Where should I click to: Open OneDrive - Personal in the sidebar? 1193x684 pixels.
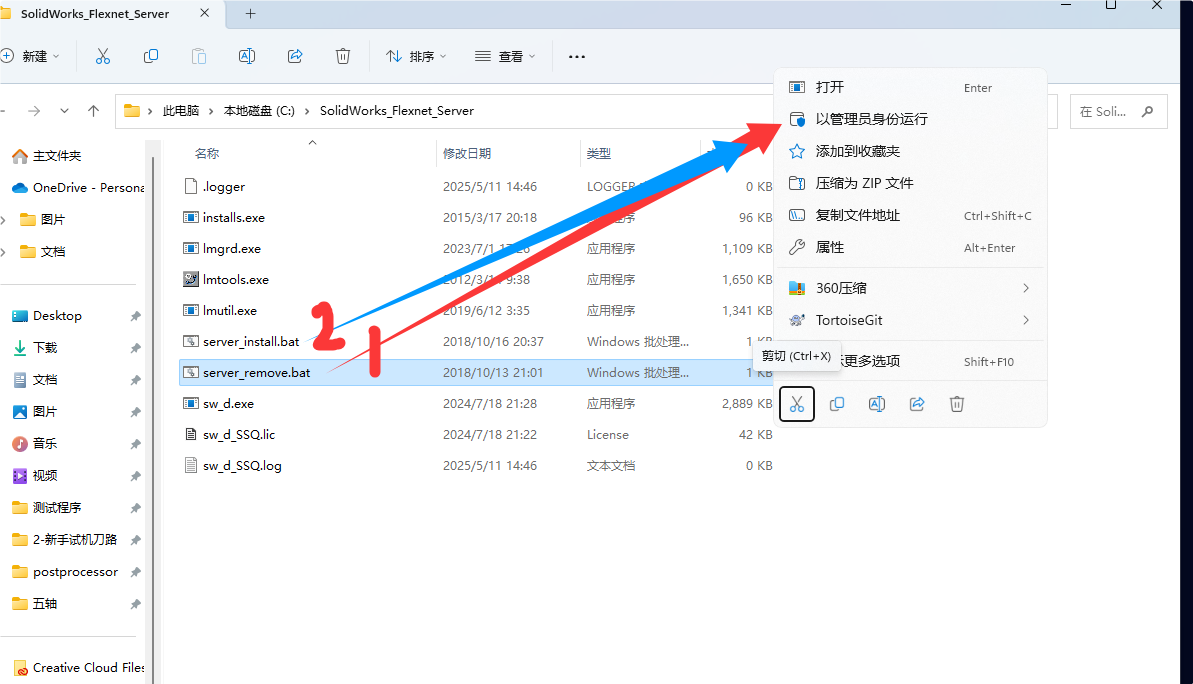(77, 188)
